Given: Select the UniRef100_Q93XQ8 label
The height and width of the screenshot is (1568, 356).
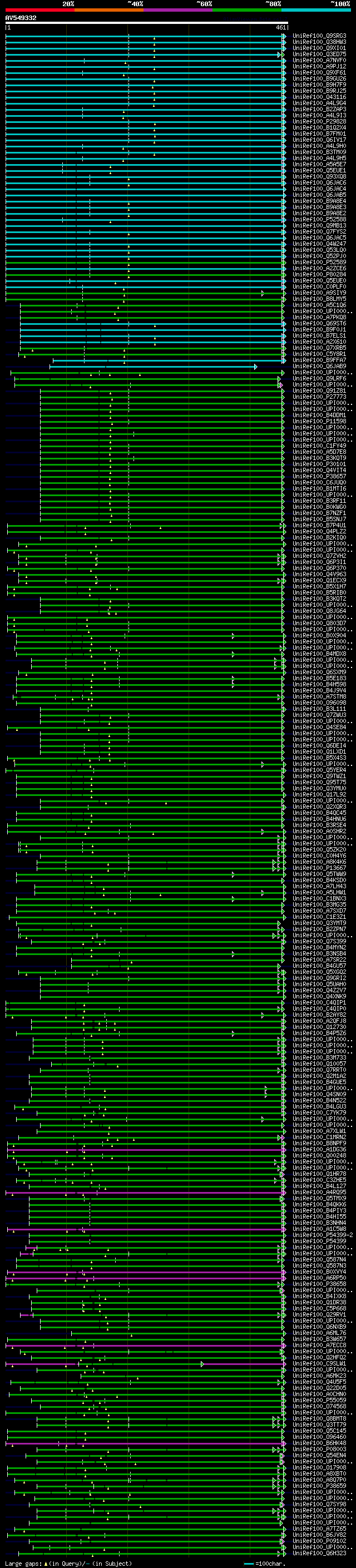Looking at the screenshot, I should [x=319, y=176].
